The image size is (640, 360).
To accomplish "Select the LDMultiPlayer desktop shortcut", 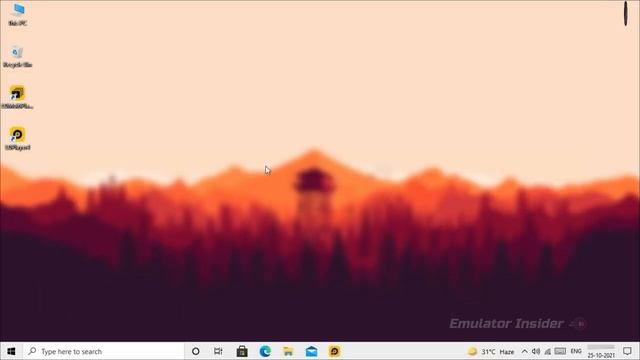I will tap(17, 97).
